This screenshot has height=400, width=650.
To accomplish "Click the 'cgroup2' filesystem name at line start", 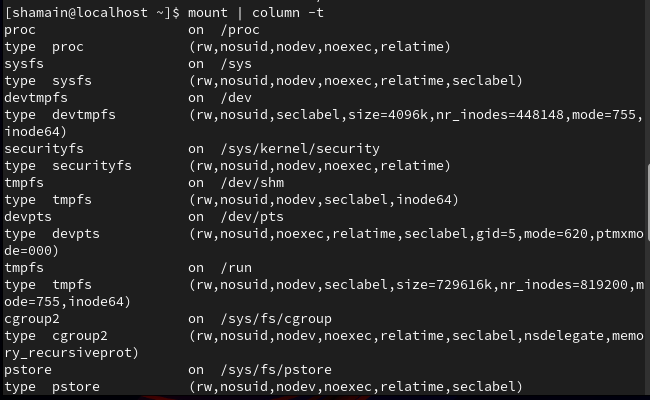I will point(32,319).
